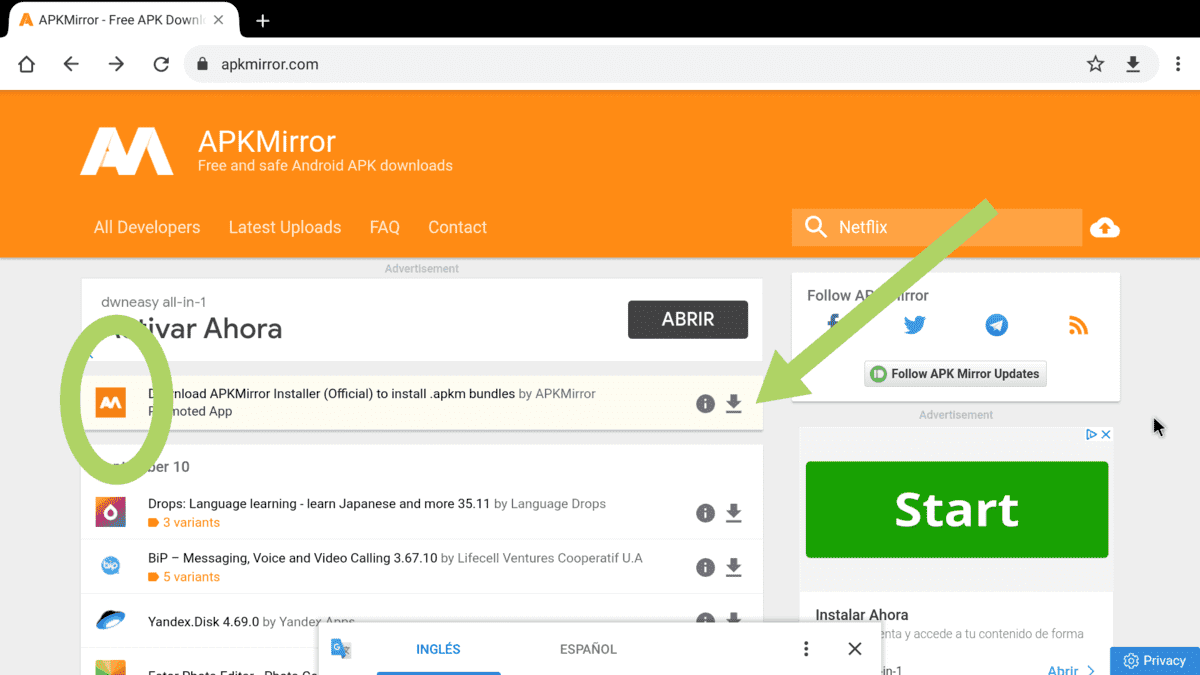This screenshot has height=675, width=1200.
Task: Select ESPAÑOL tab in translate bar
Action: point(588,649)
